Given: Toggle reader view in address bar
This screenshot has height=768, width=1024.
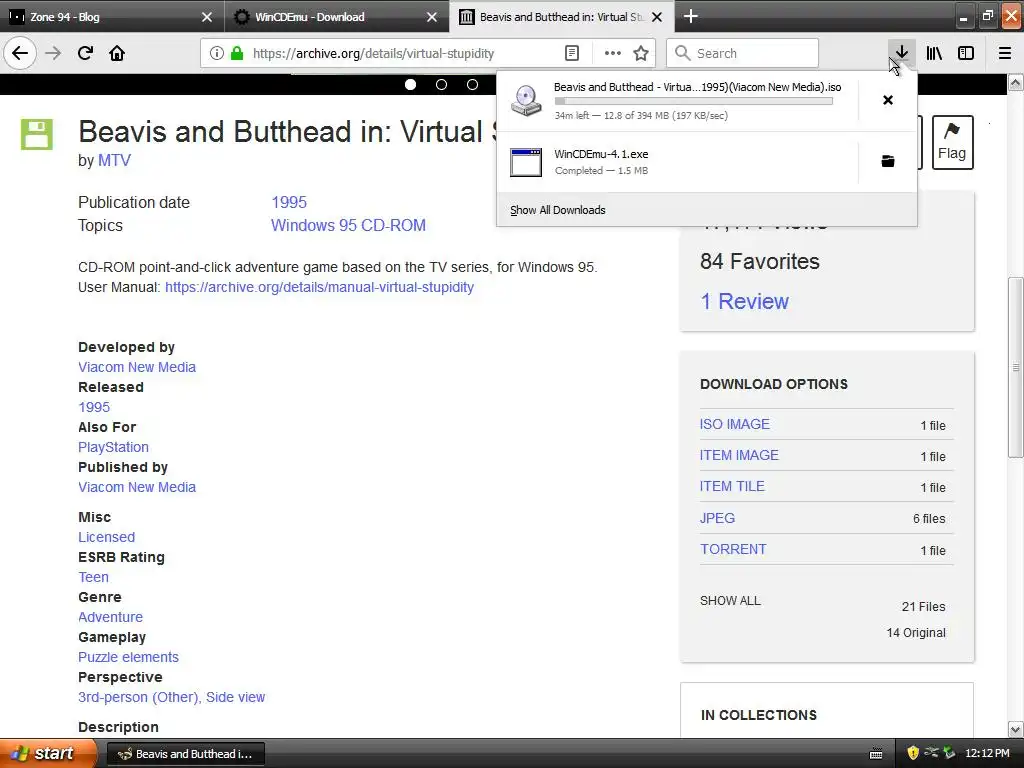Looking at the screenshot, I should coord(571,53).
